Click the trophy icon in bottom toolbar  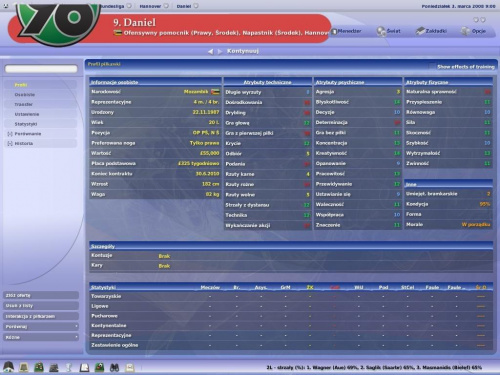pos(69,367)
